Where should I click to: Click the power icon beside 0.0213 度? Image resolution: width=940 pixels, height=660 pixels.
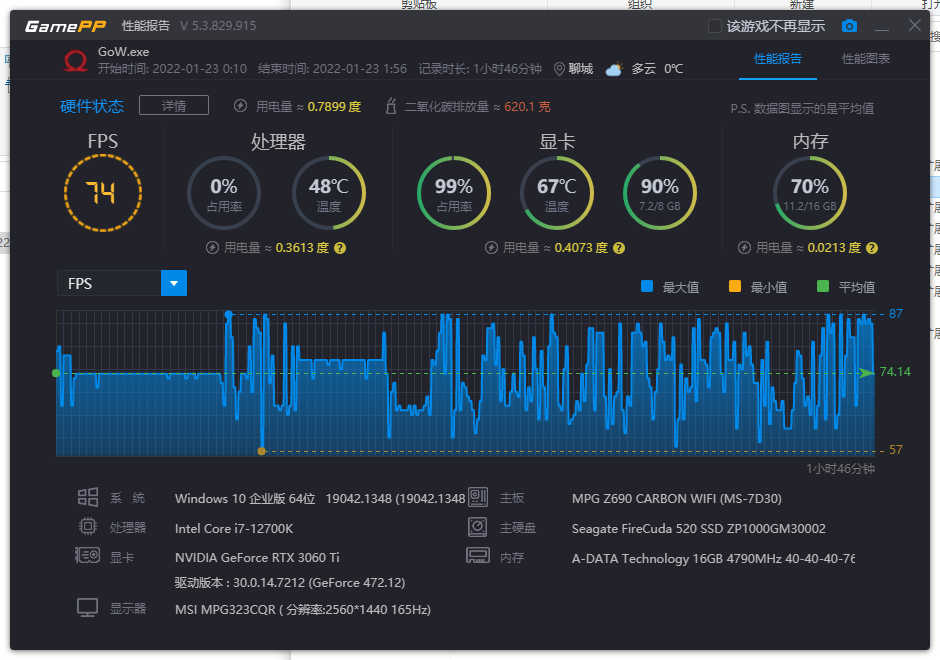tap(744, 248)
